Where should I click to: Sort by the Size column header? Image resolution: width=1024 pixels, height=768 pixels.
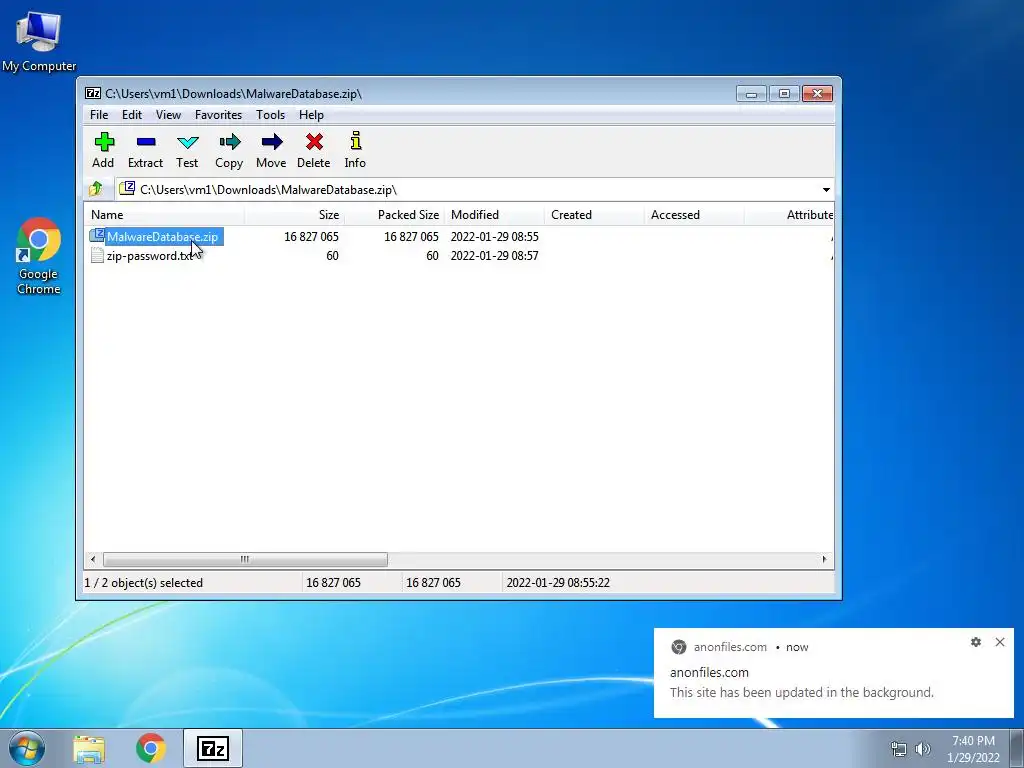pyautogui.click(x=295, y=215)
